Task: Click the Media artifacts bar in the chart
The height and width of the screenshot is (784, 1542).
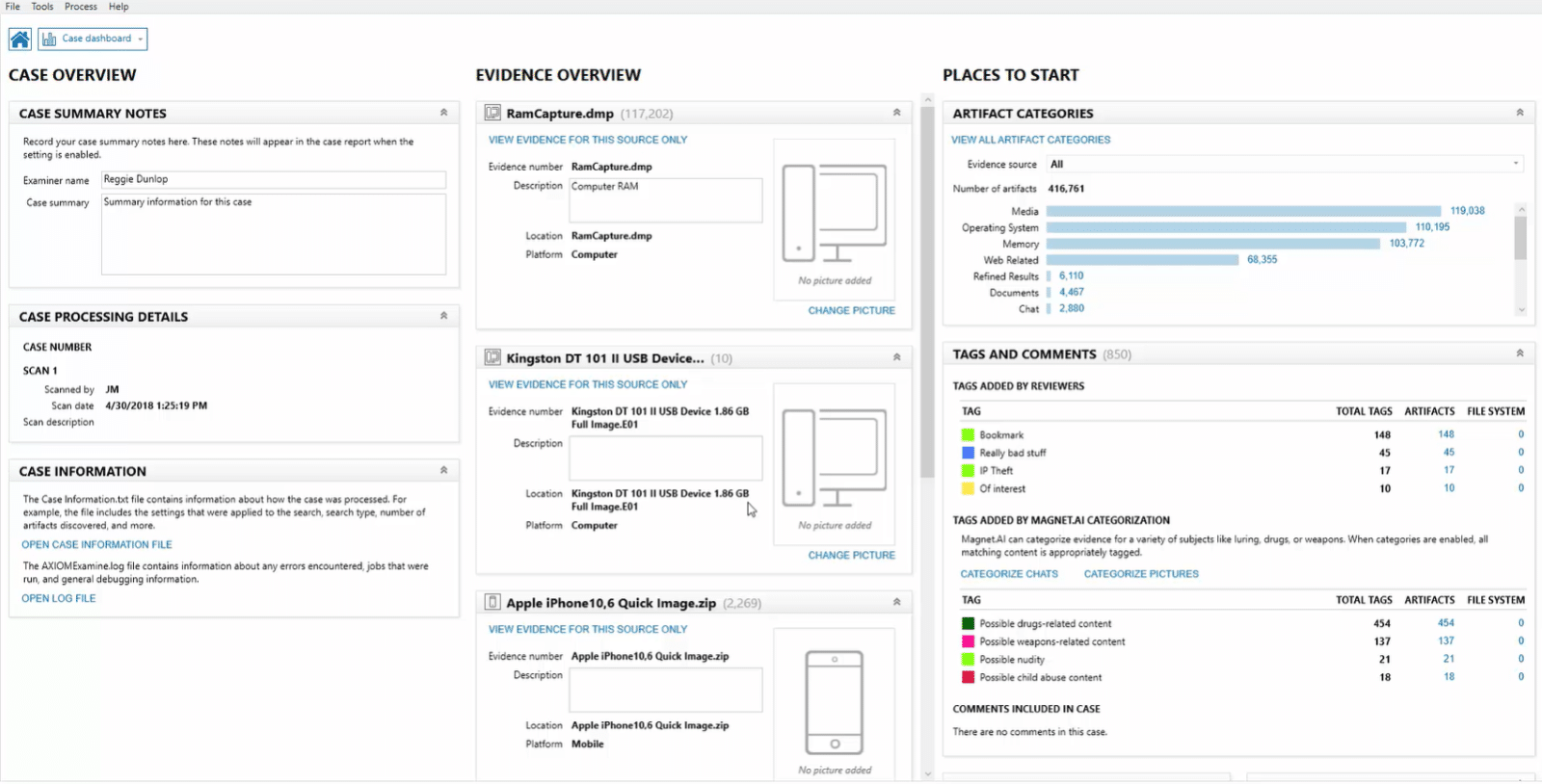Action: pos(1243,211)
